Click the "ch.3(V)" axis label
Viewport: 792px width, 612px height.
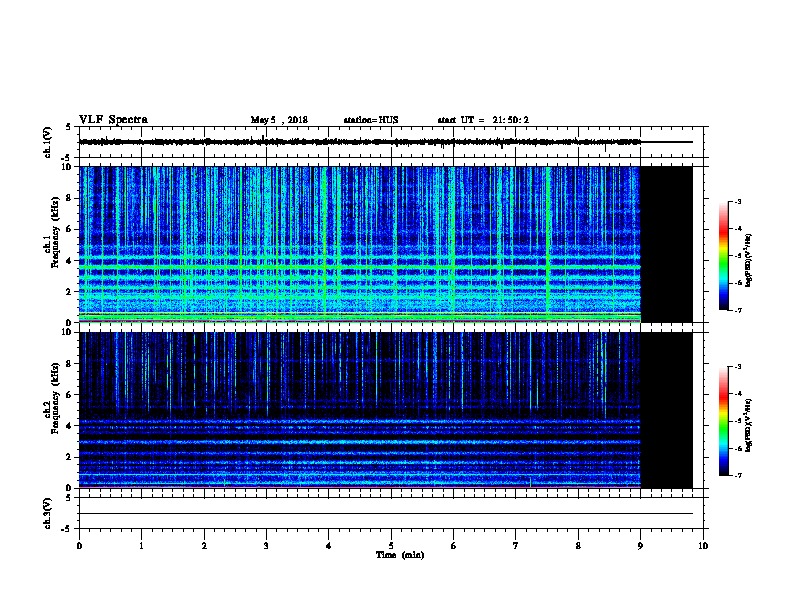coord(47,513)
